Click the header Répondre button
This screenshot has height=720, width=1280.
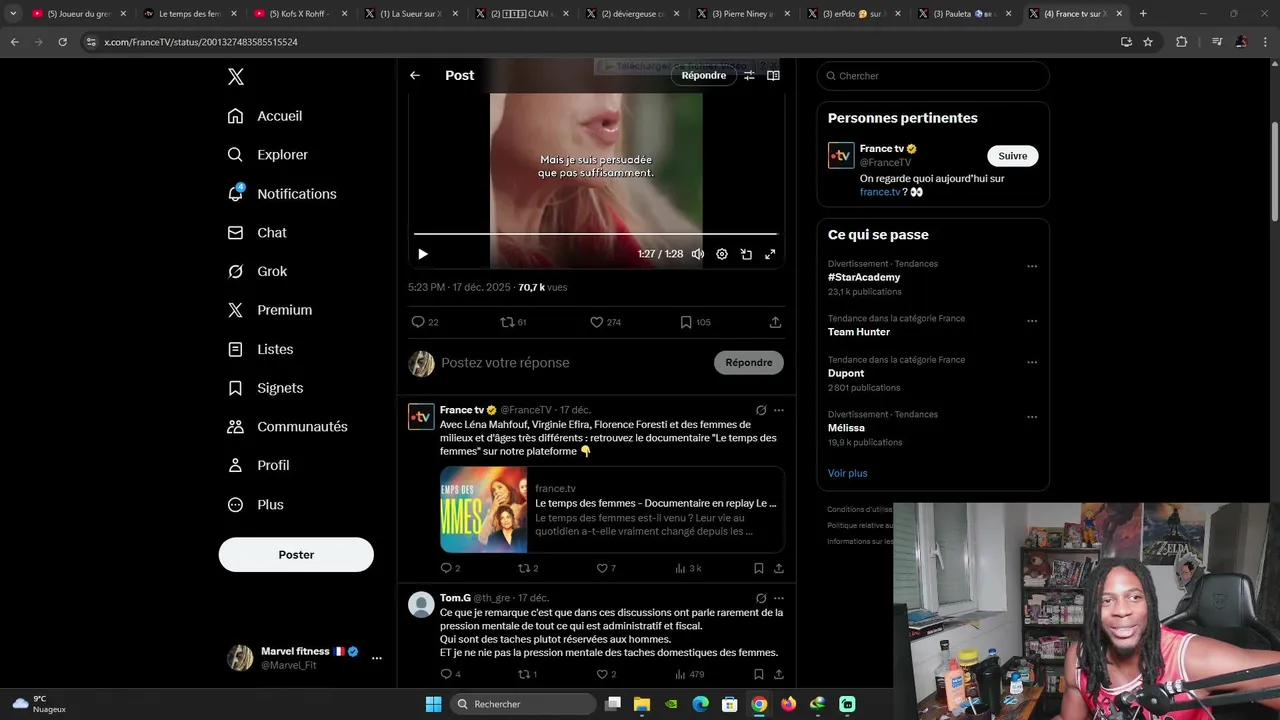point(704,75)
